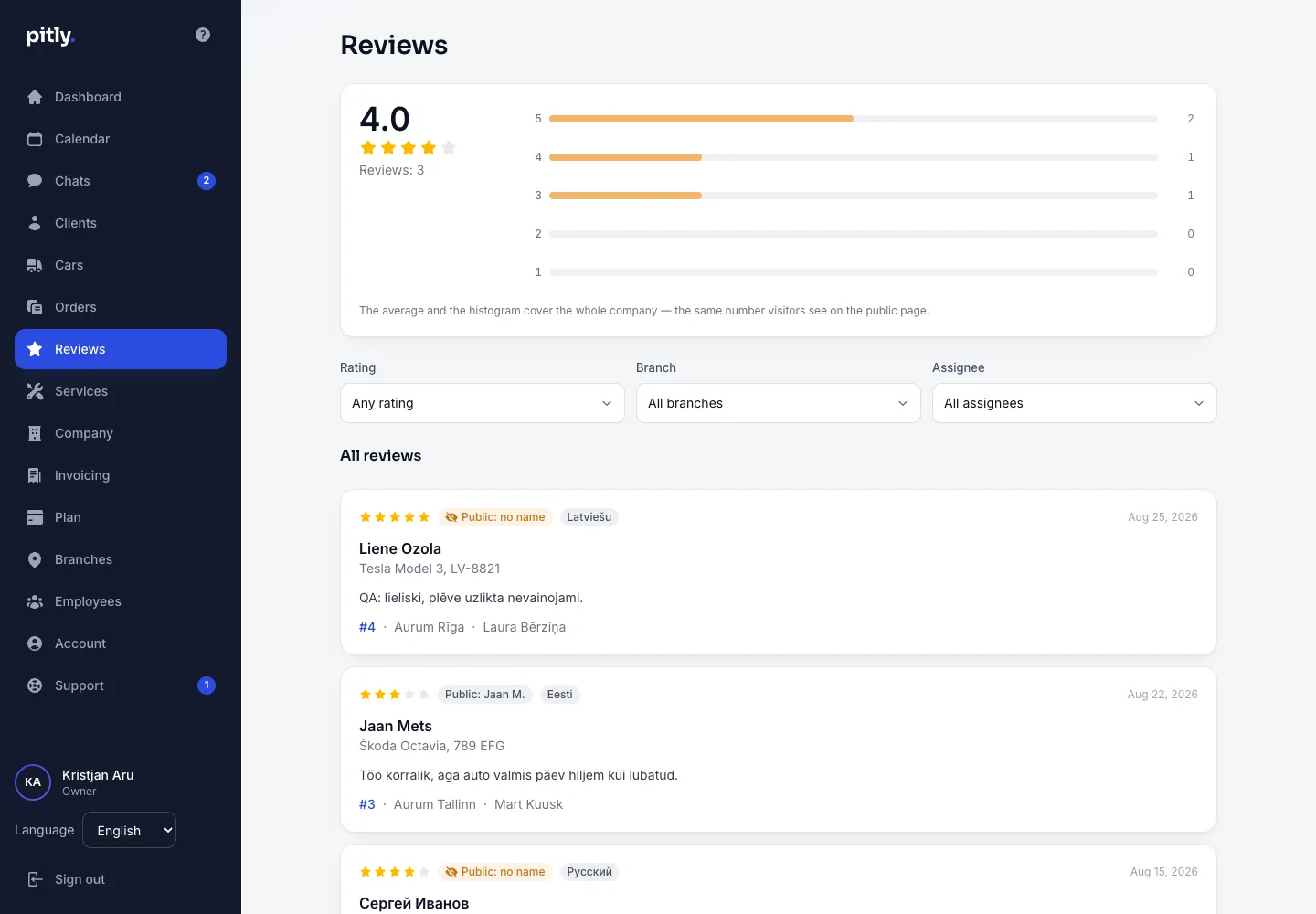Click the "Public: Jaan M." tag

click(485, 695)
